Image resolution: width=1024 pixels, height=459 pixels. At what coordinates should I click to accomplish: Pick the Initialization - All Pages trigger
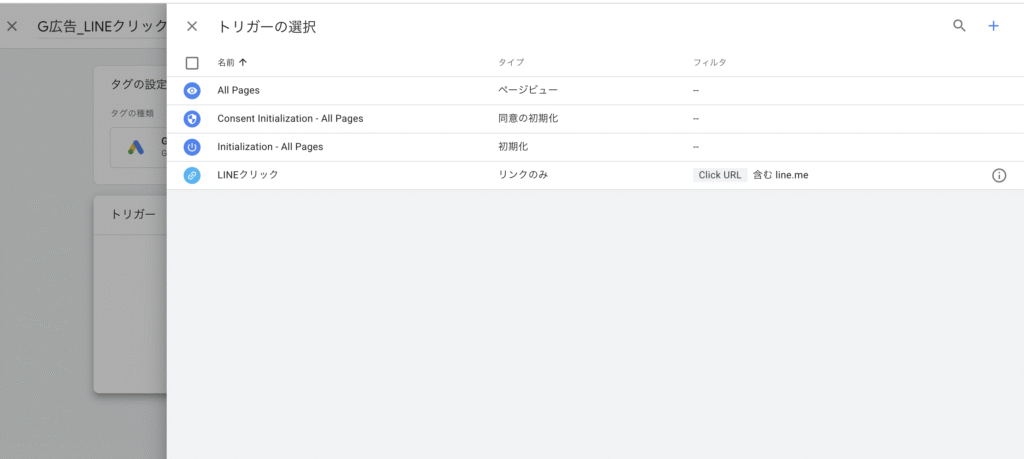coord(269,146)
